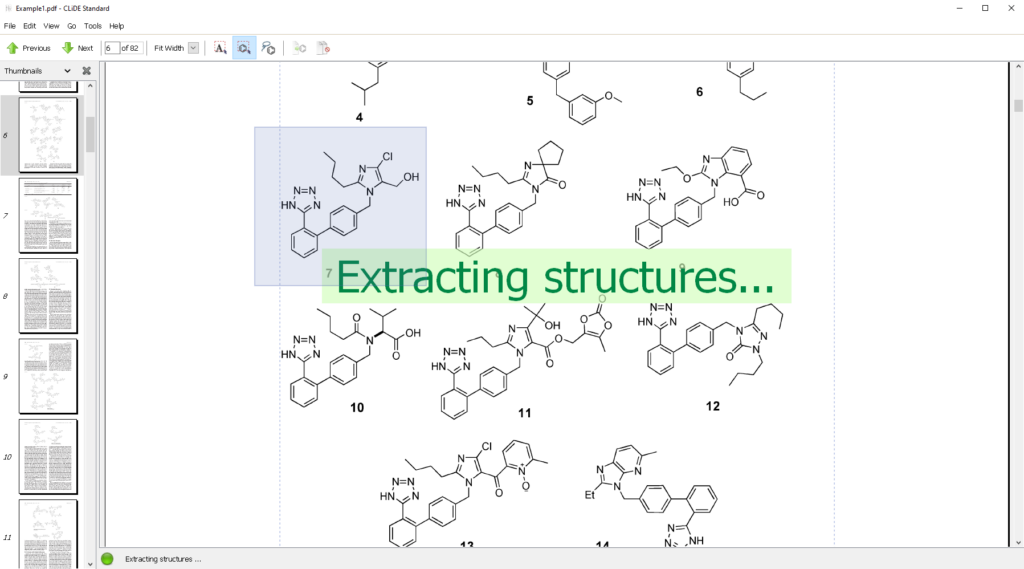Open the Go menu
This screenshot has height=569, width=1024.
71,26
